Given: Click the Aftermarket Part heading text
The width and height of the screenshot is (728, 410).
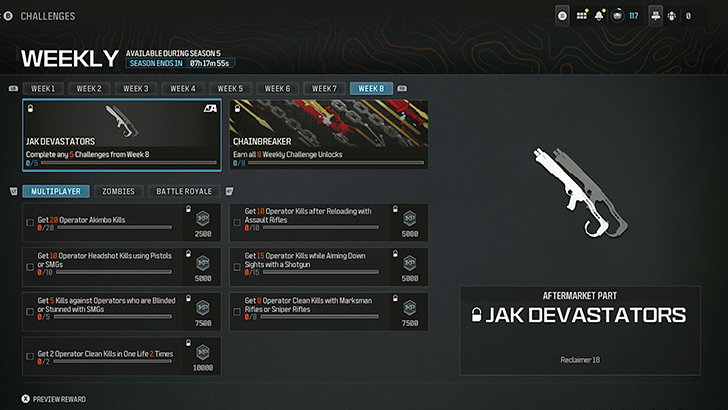Looking at the screenshot, I should point(580,296).
